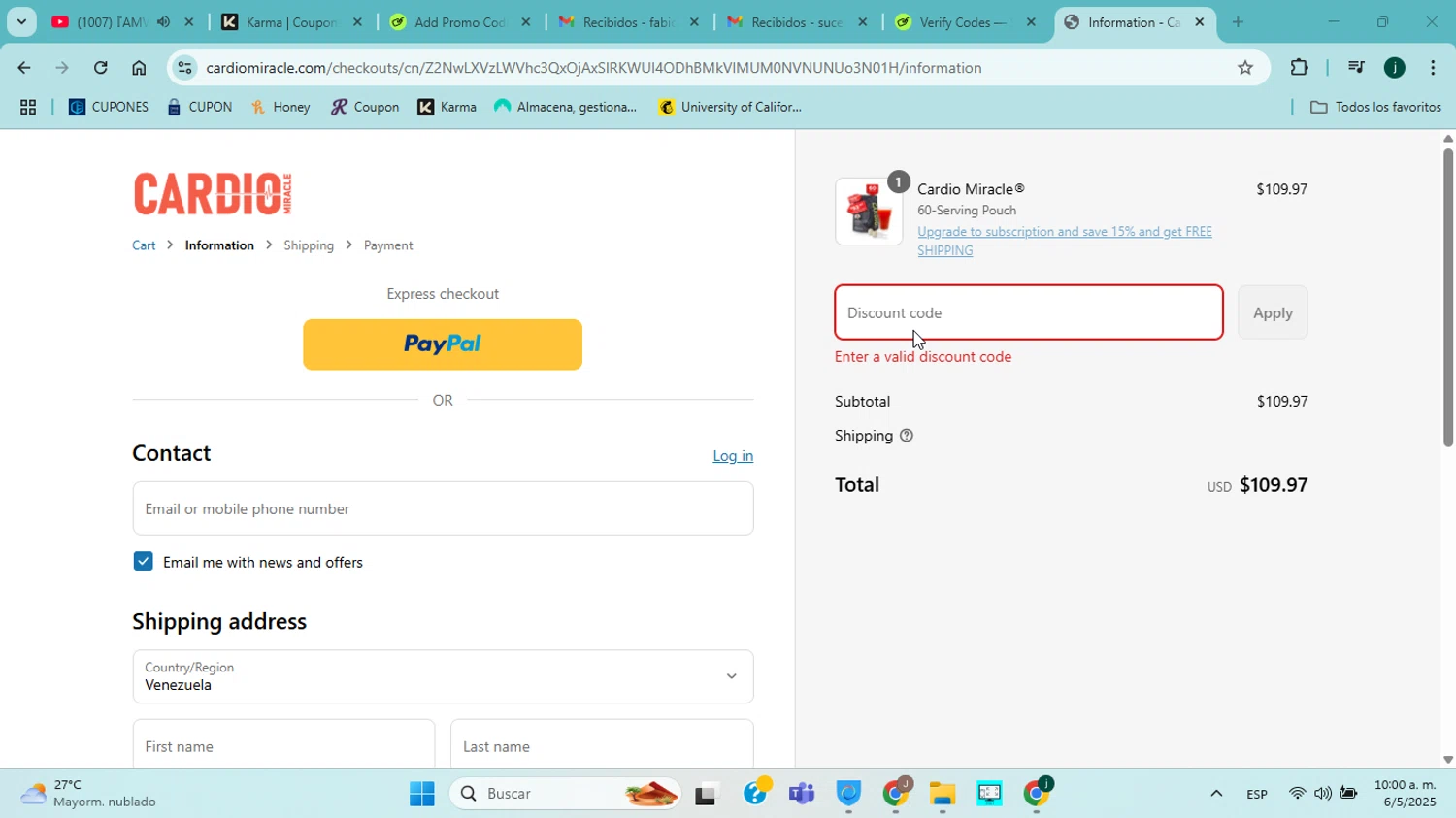Viewport: 1456px width, 818px height.
Task: Open Karma bookmark in bookmarks bar
Action: 447,108
